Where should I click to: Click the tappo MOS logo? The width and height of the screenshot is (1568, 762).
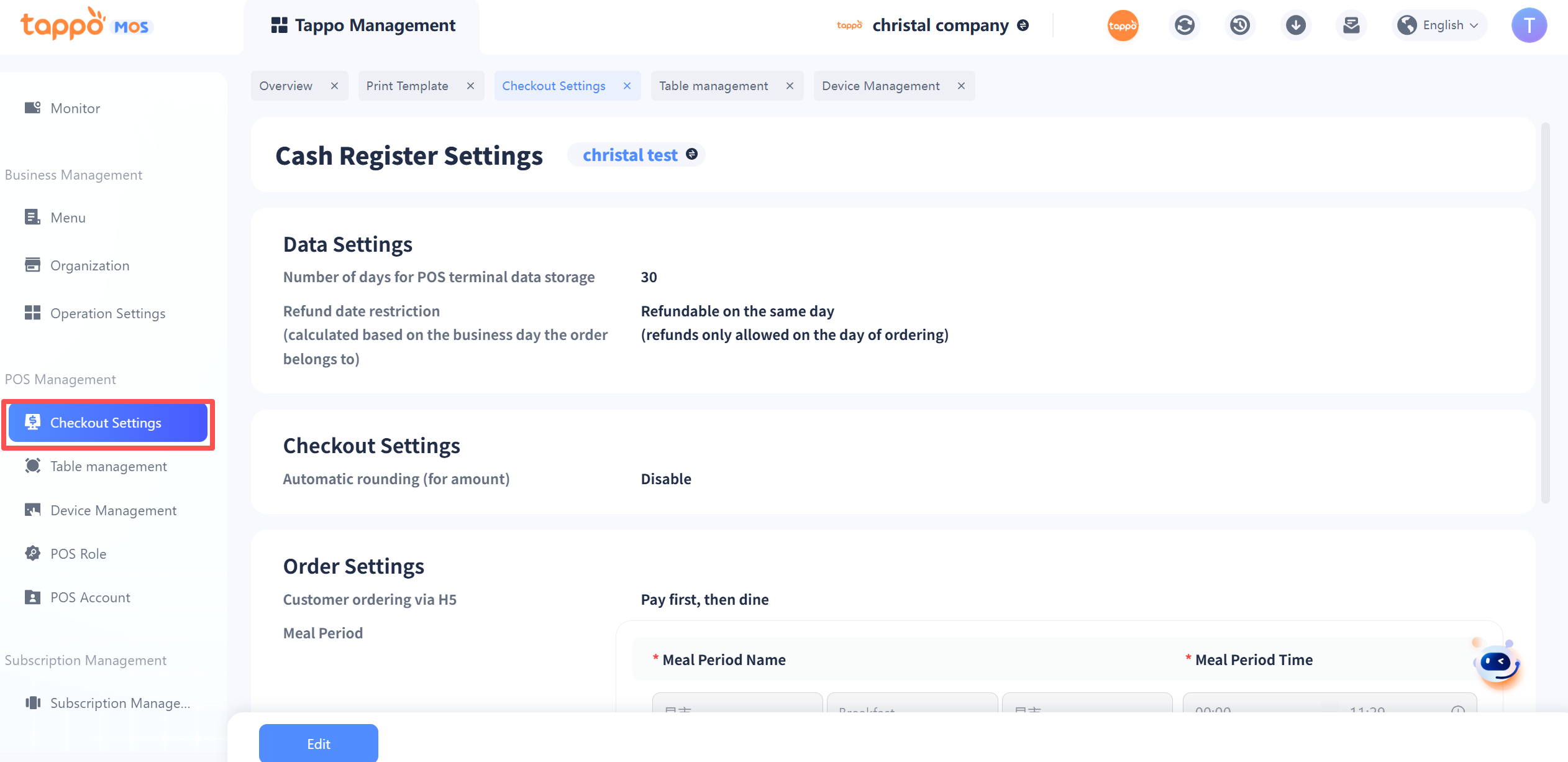pos(86,25)
